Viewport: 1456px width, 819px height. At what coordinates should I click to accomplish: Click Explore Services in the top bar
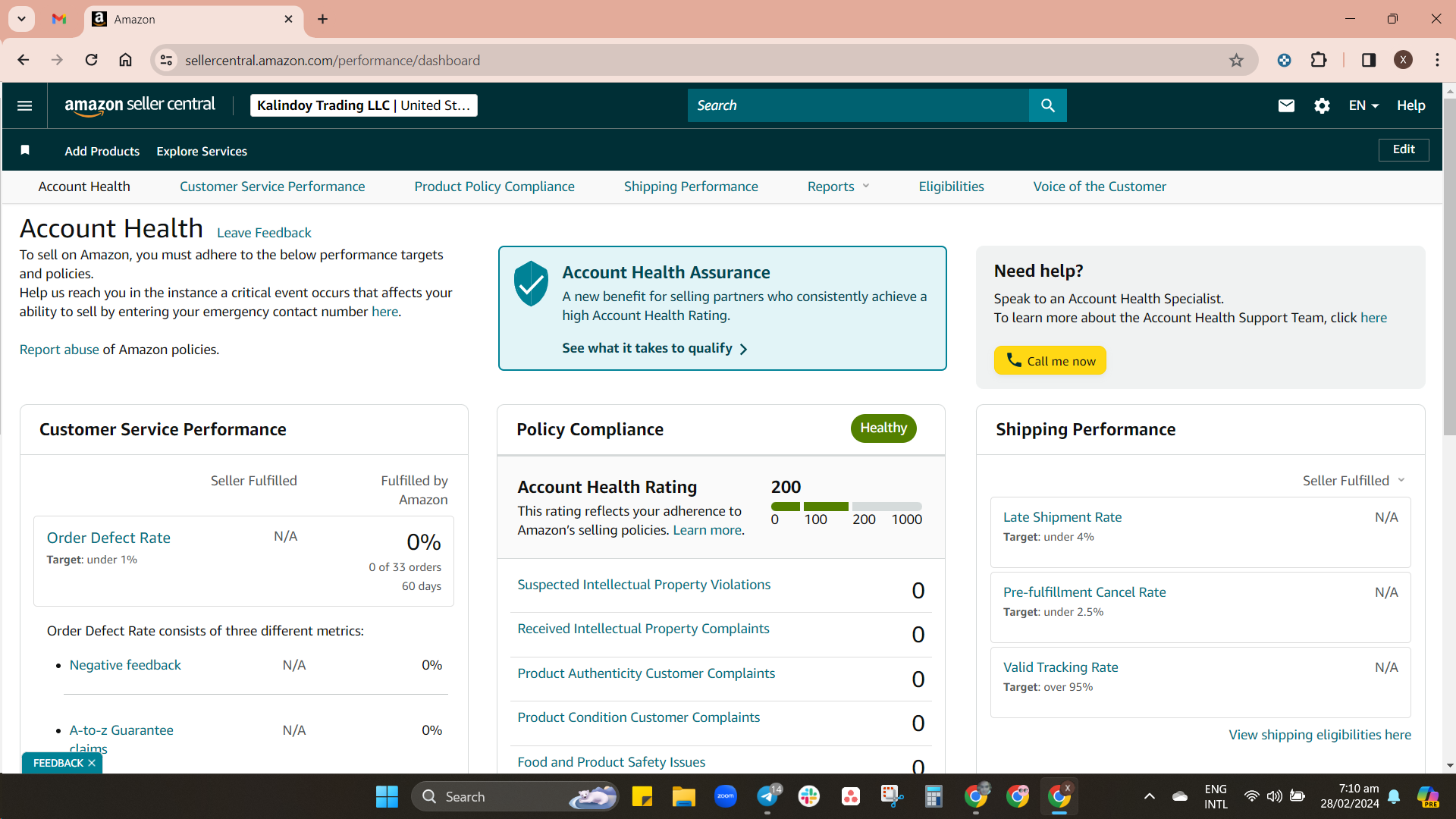(202, 151)
